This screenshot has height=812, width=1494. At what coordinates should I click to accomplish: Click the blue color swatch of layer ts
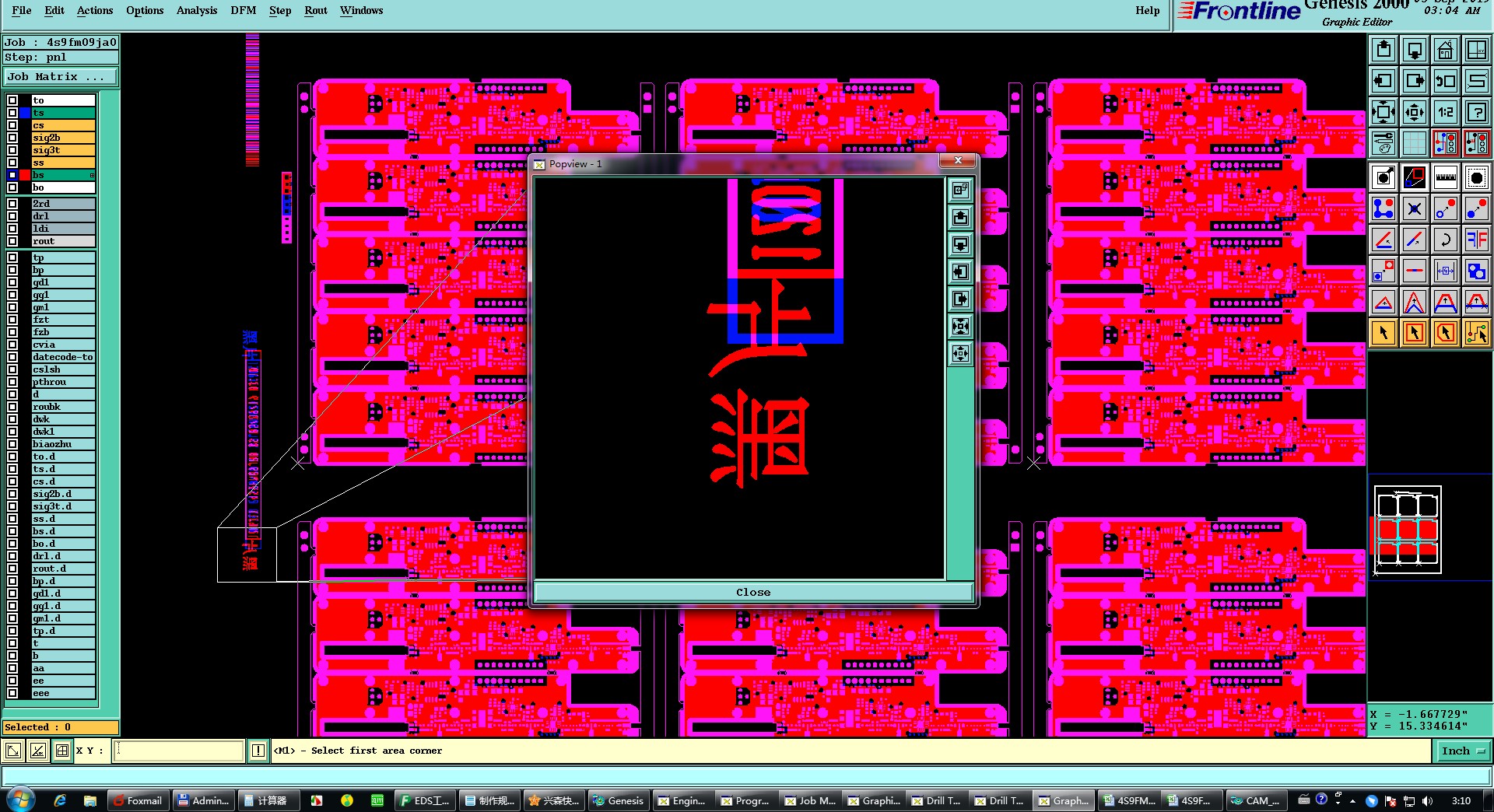tap(25, 113)
